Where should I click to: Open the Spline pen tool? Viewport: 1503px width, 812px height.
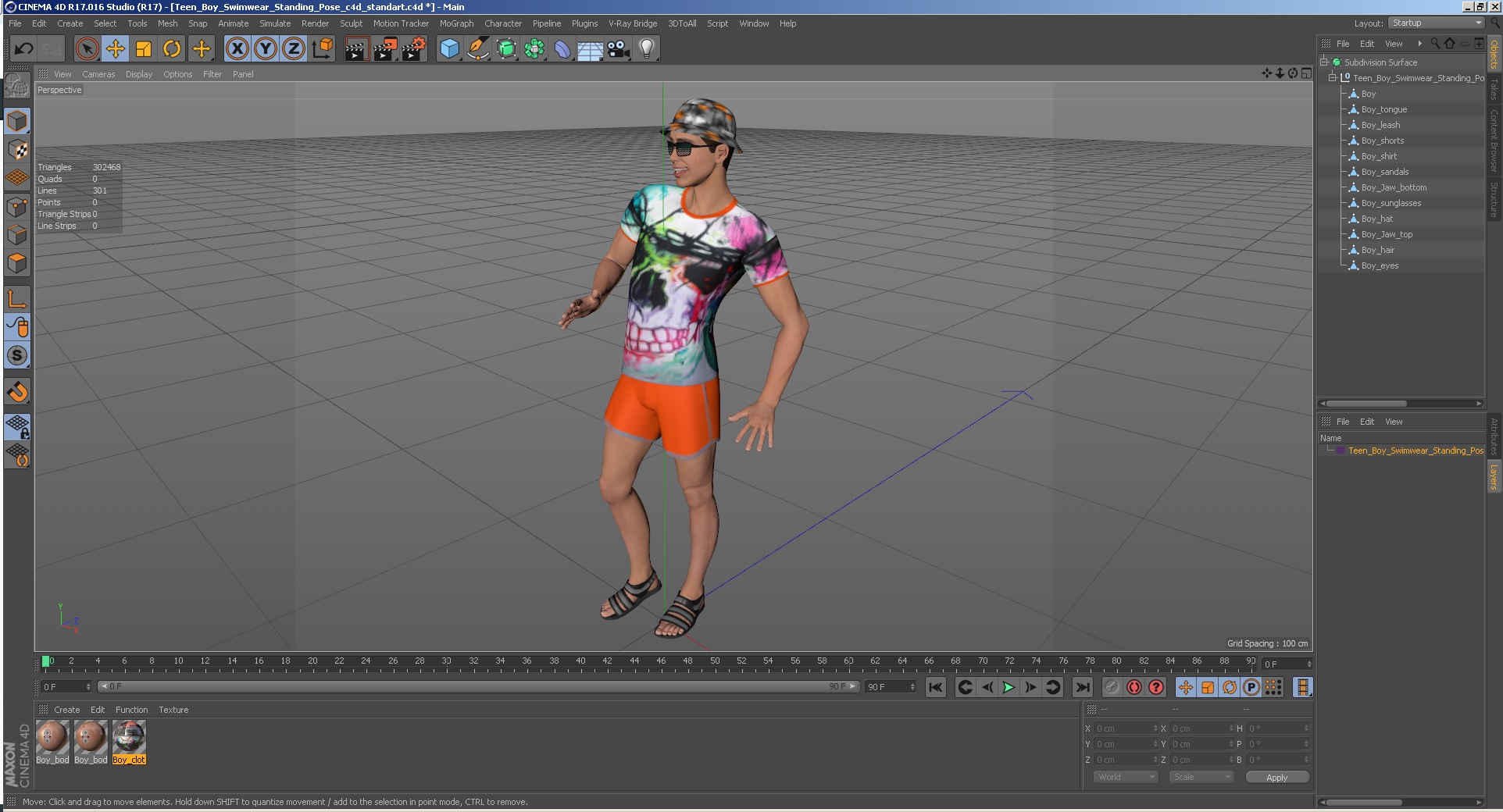coord(477,49)
